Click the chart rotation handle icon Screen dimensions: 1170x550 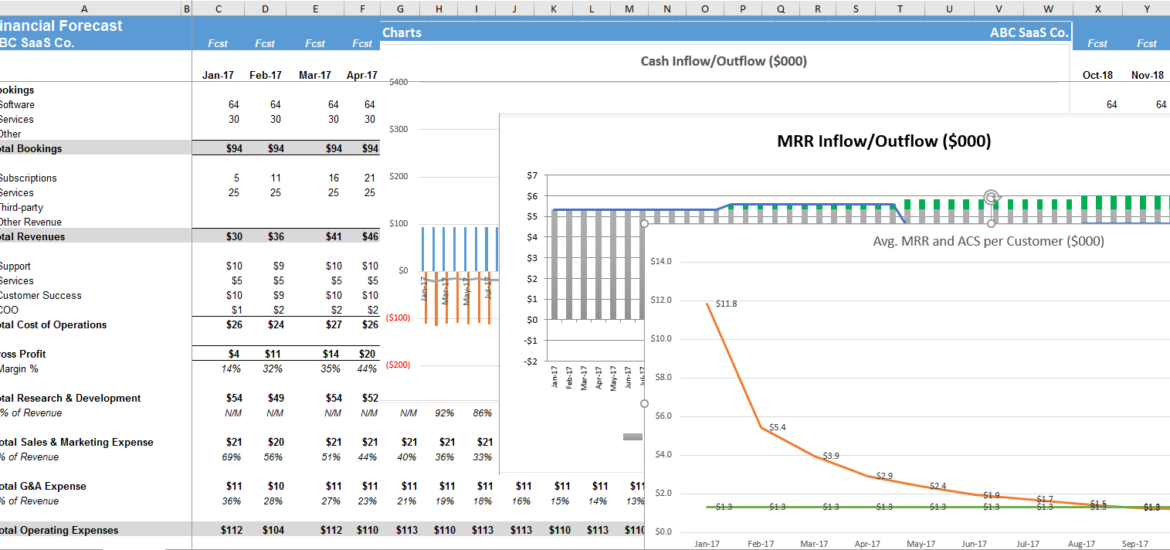pyautogui.click(x=991, y=197)
